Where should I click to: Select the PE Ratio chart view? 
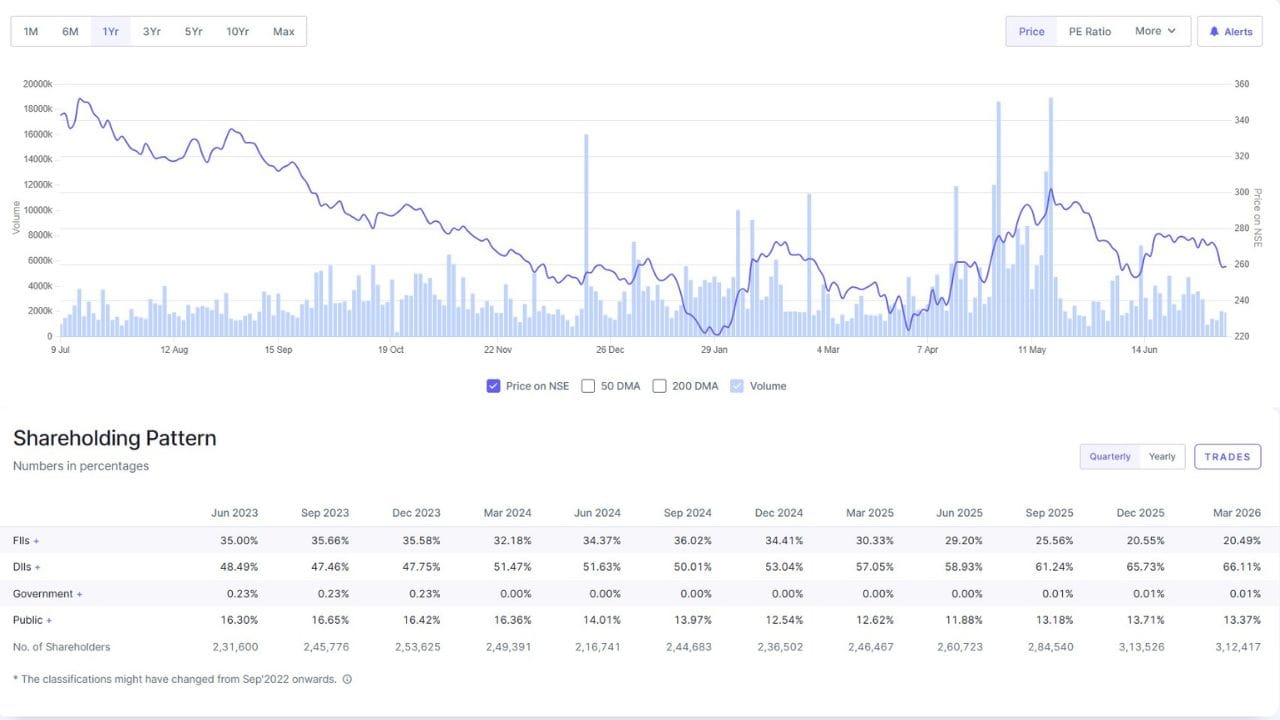click(1090, 31)
